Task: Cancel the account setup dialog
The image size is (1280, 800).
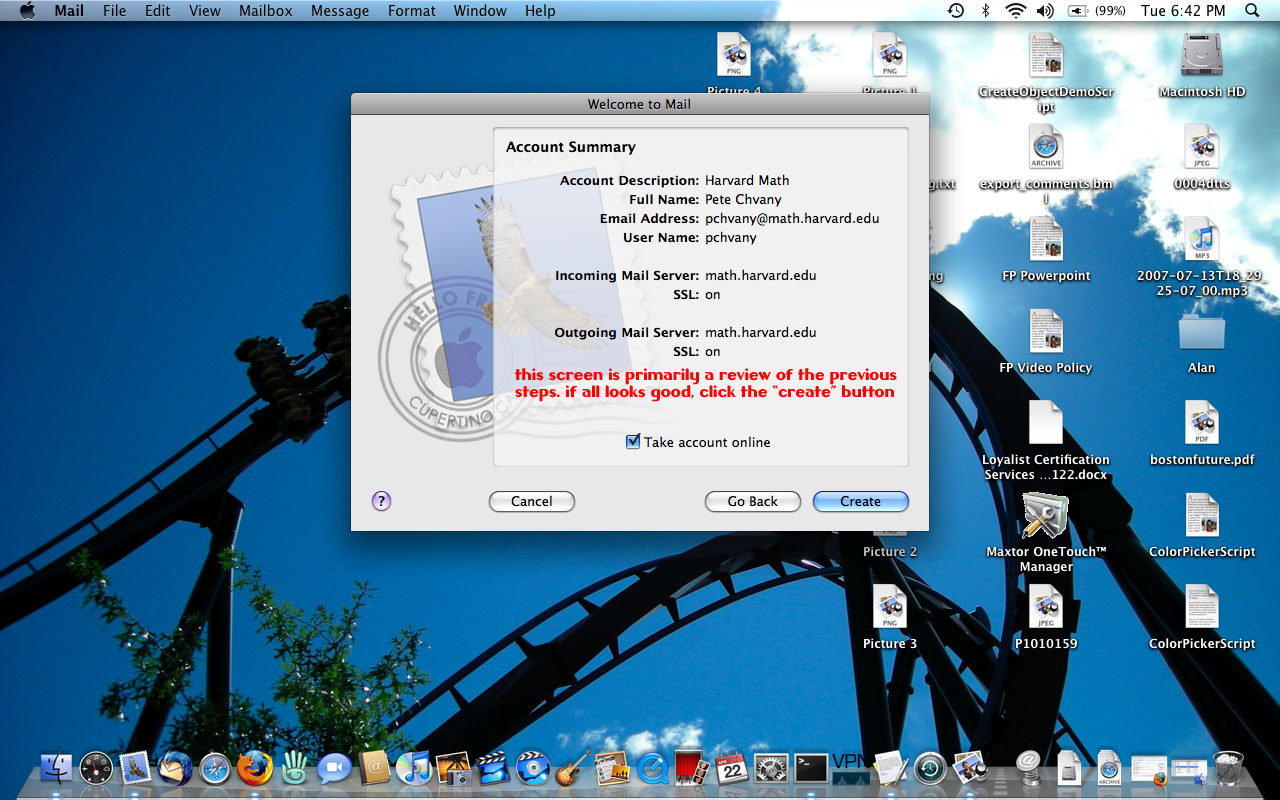Action: pos(531,501)
